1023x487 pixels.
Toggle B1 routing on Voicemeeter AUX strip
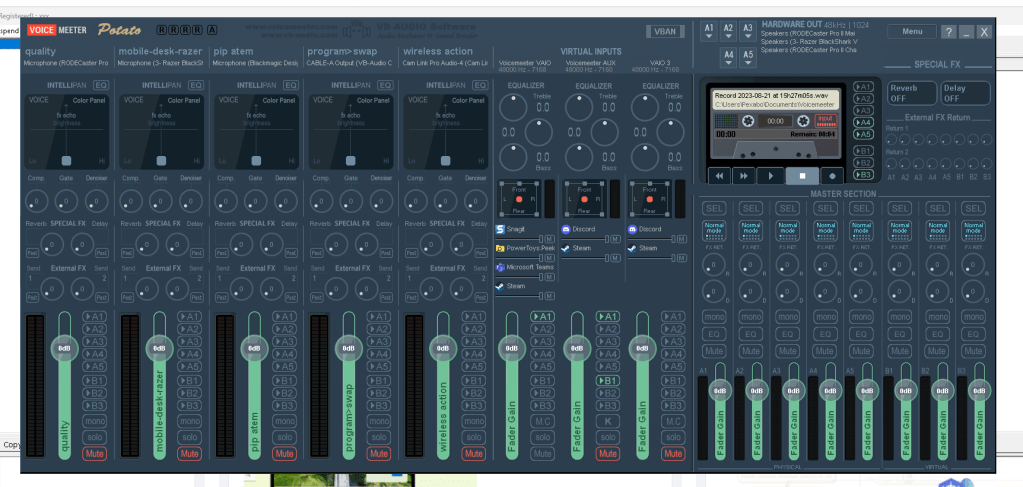[x=607, y=381]
